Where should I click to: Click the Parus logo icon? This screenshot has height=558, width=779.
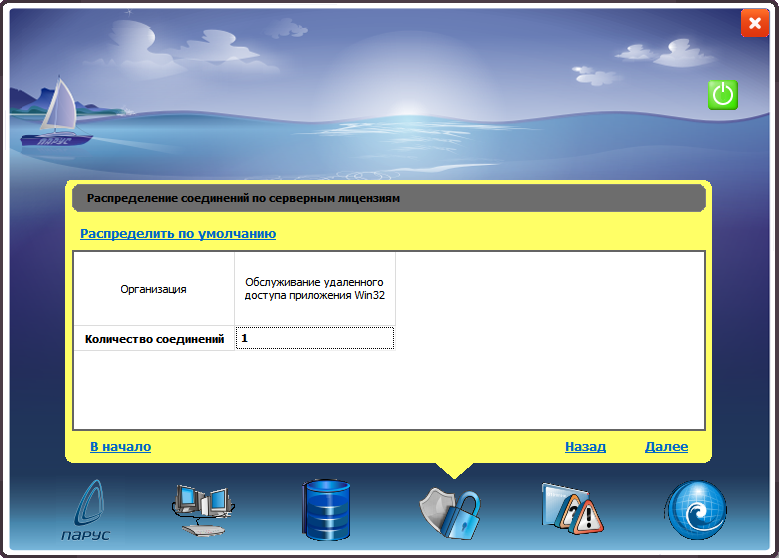click(x=85, y=510)
